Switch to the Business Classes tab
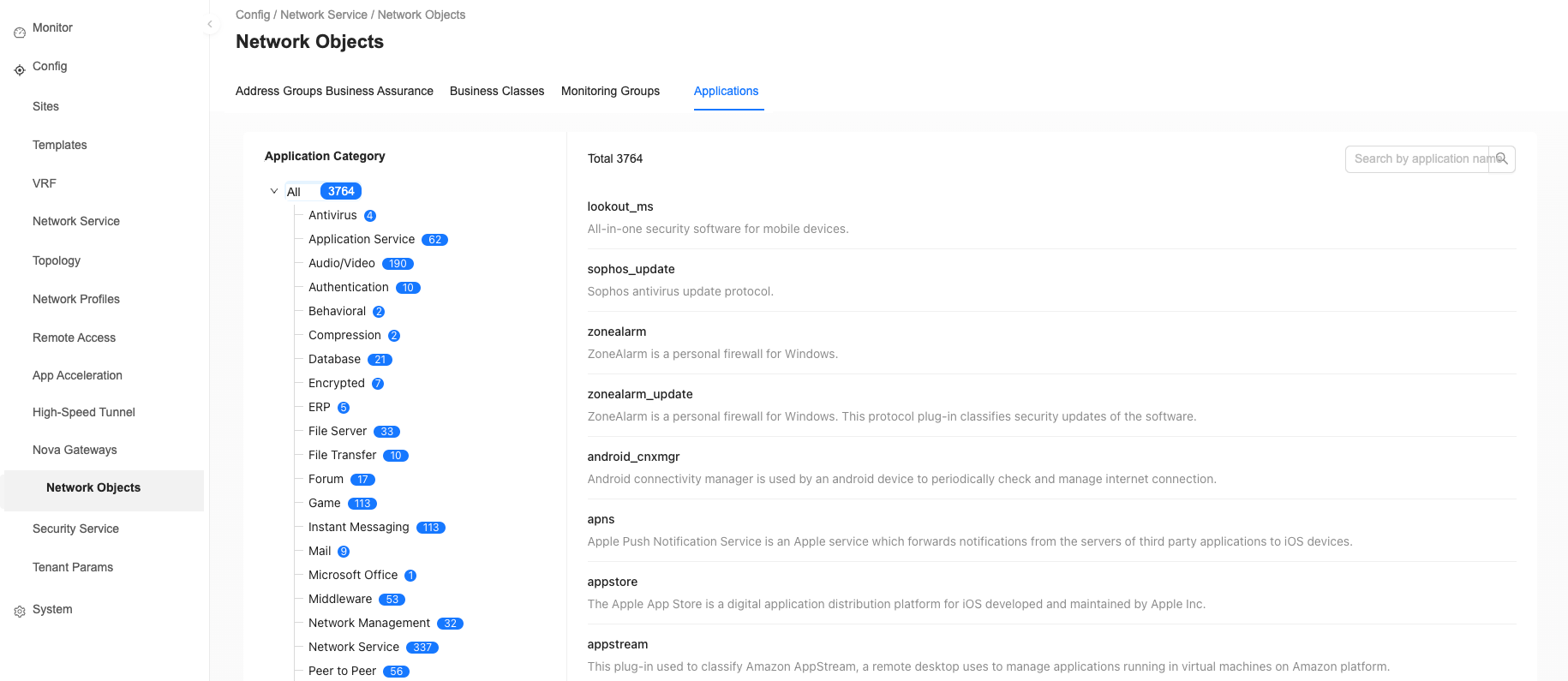1568x681 pixels. (x=497, y=91)
